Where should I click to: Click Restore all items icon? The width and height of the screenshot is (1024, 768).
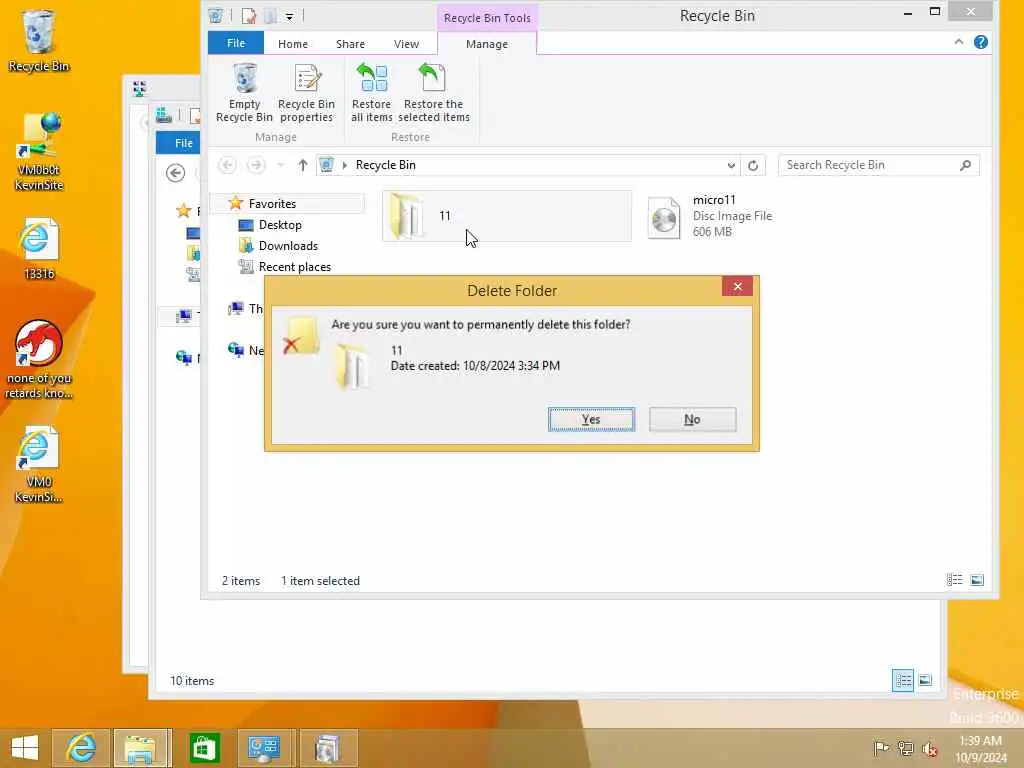(372, 93)
